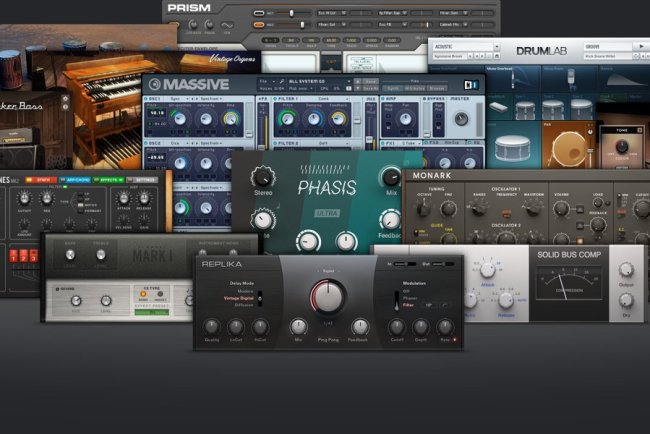Switch to Massive Browser view tab
The image size is (650, 434).
coord(437,88)
